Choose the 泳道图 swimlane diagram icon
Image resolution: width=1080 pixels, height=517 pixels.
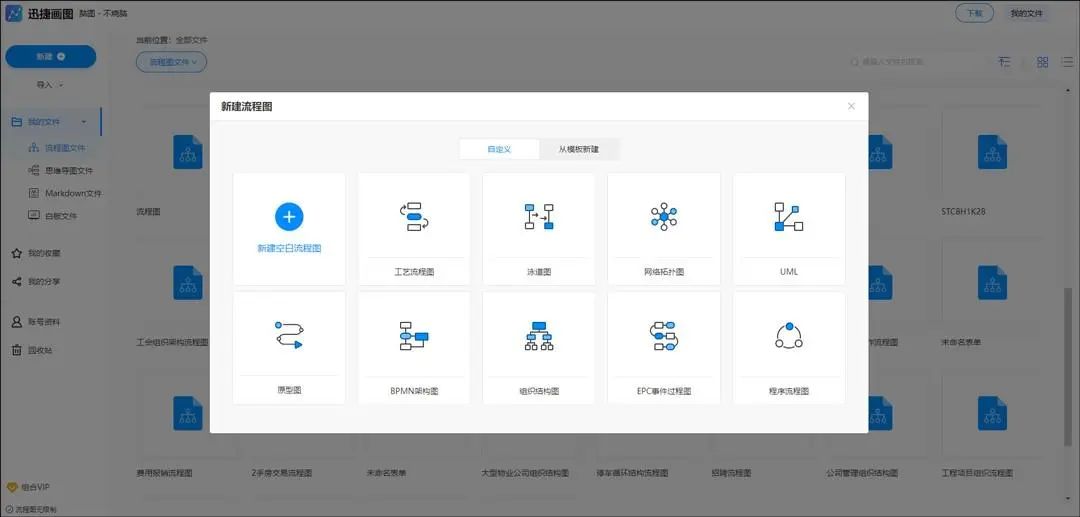pyautogui.click(x=539, y=216)
